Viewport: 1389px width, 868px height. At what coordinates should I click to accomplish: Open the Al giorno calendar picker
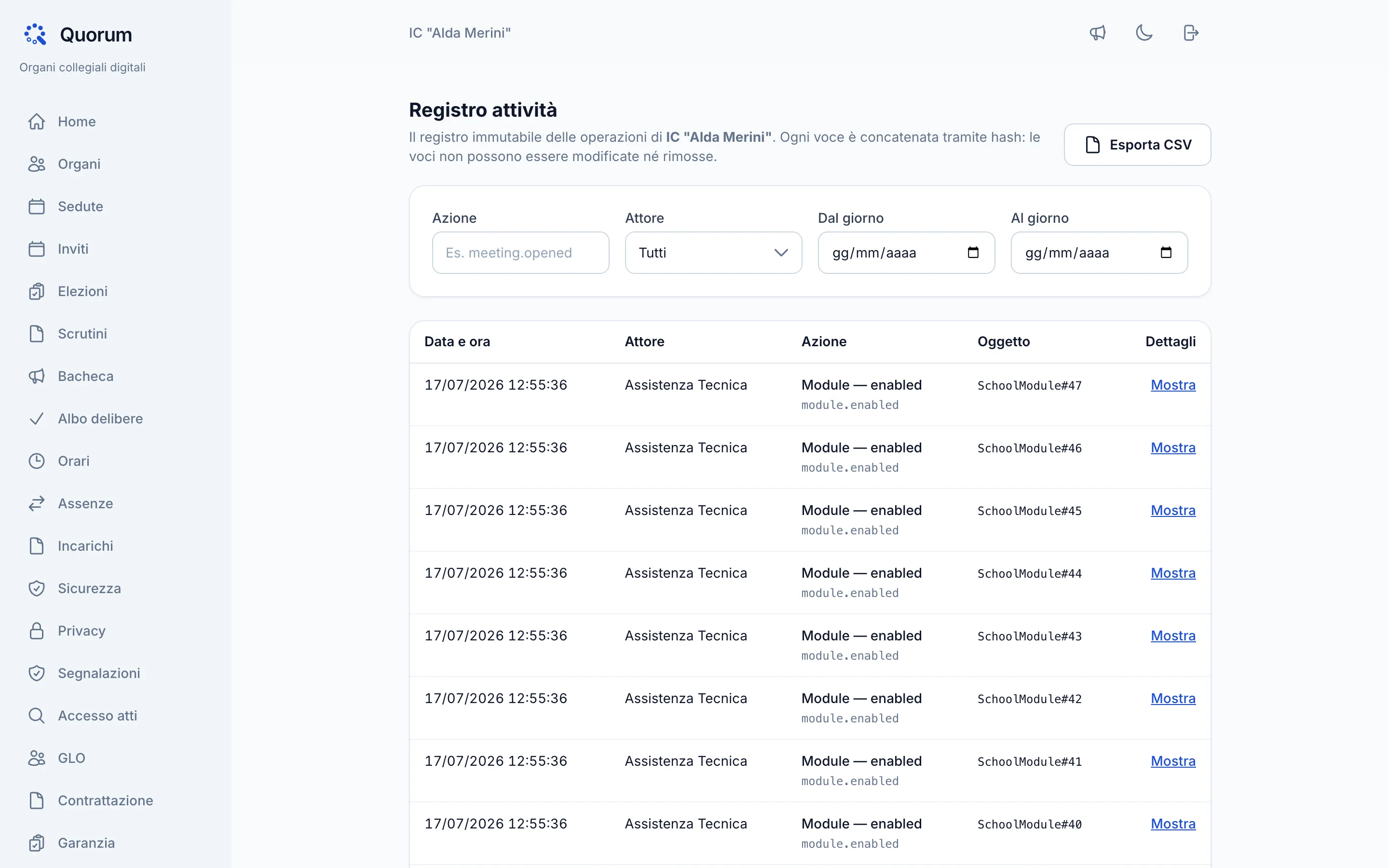[x=1166, y=253]
